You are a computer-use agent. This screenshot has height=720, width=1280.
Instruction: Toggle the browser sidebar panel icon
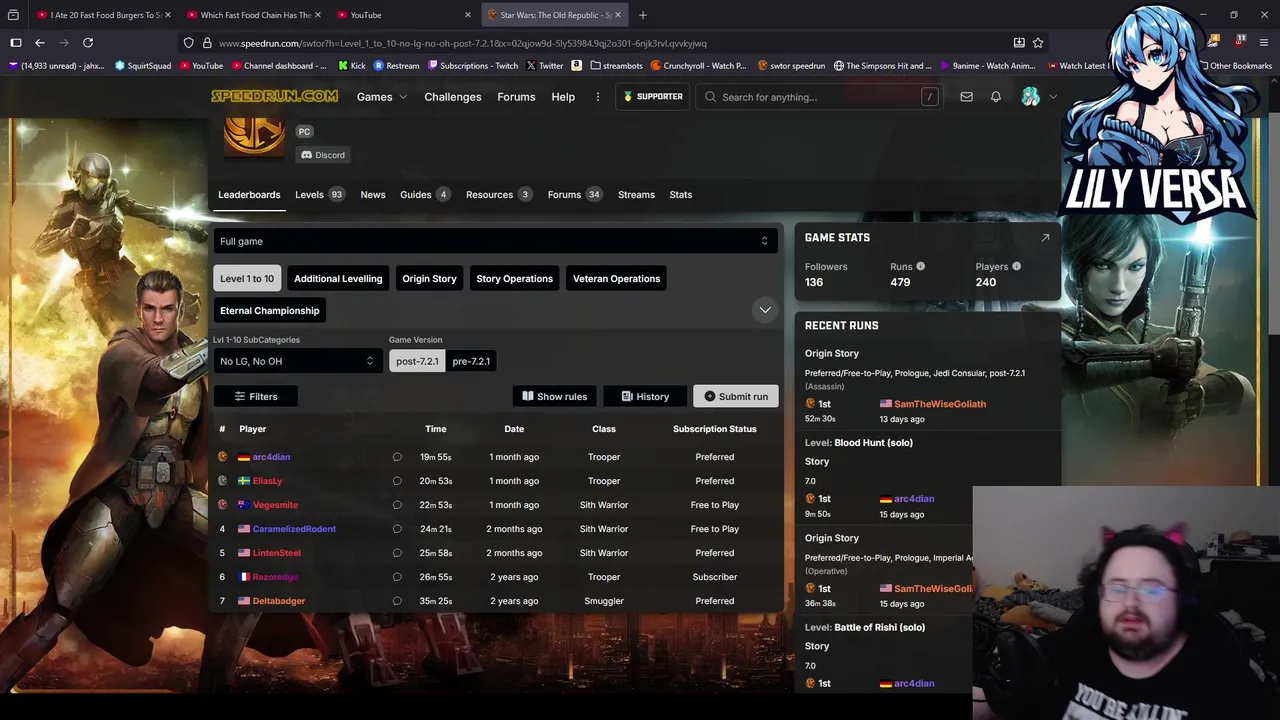(16, 43)
